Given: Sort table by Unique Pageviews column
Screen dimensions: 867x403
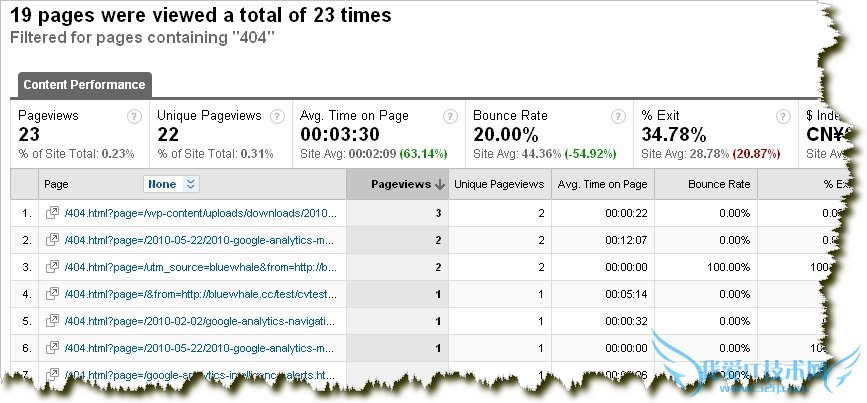Looking at the screenshot, I should pos(499,184).
